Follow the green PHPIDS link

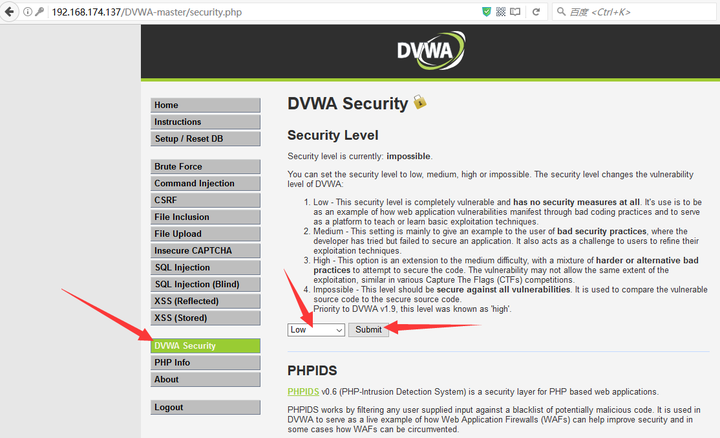(x=303, y=392)
